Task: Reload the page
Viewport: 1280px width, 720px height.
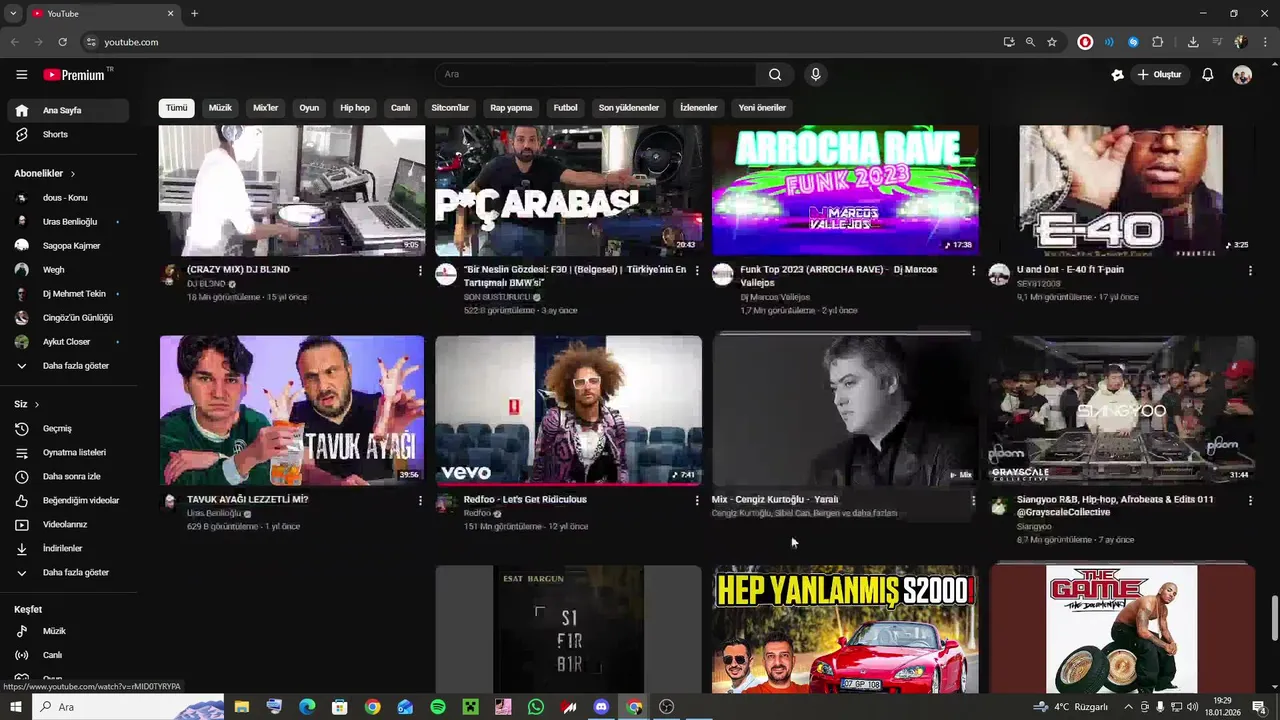Action: [62, 42]
